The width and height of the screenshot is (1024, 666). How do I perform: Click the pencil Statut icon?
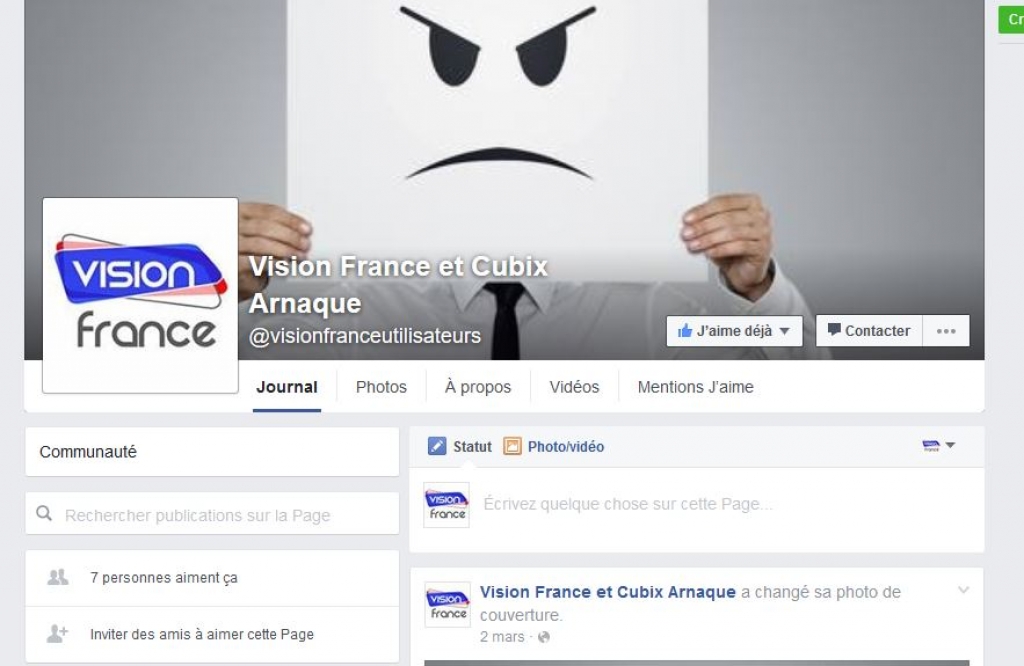[x=436, y=447]
